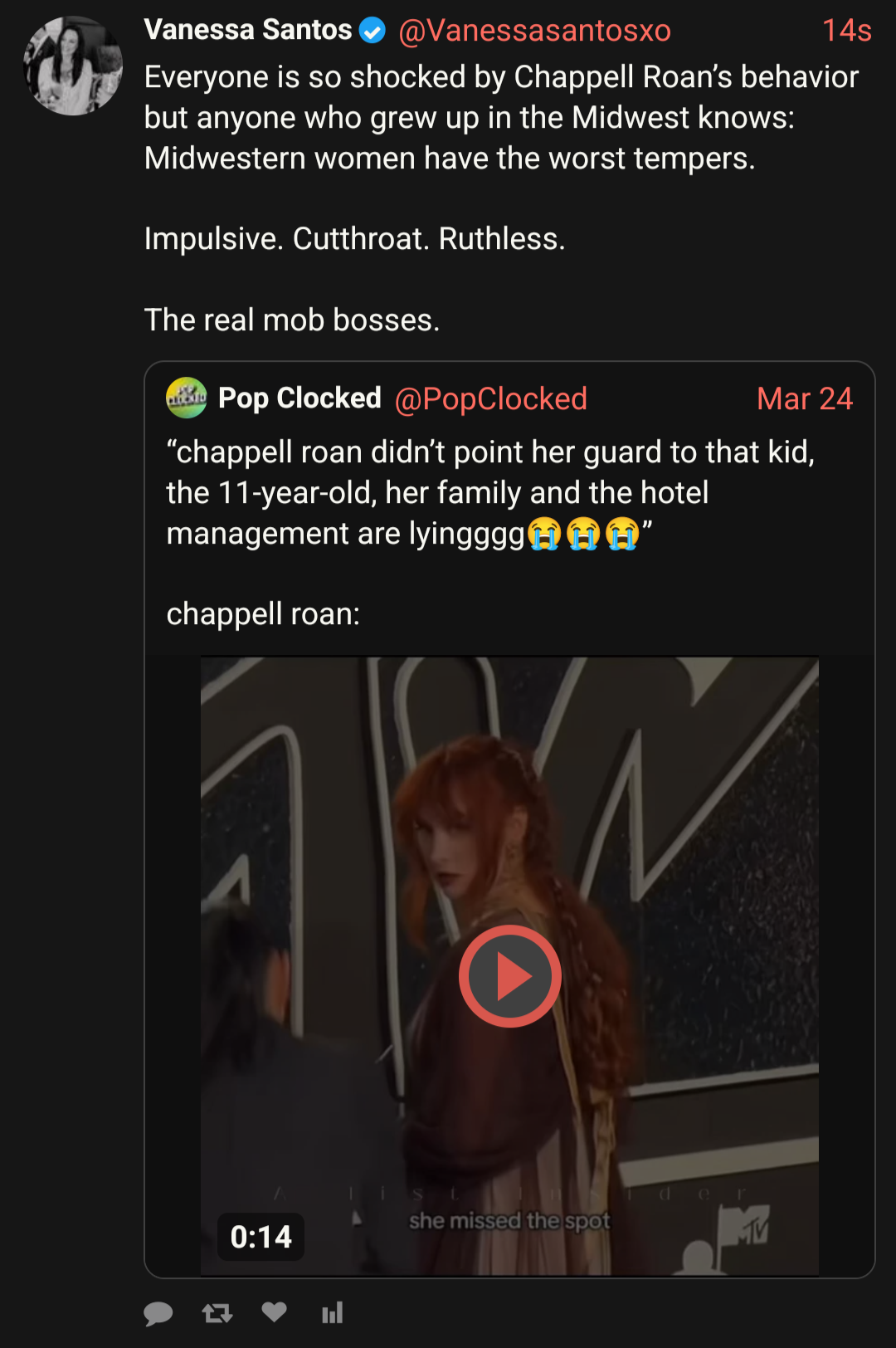Viewport: 896px width, 1348px height.
Task: Click the 0:14 video duration badge
Action: (261, 1237)
